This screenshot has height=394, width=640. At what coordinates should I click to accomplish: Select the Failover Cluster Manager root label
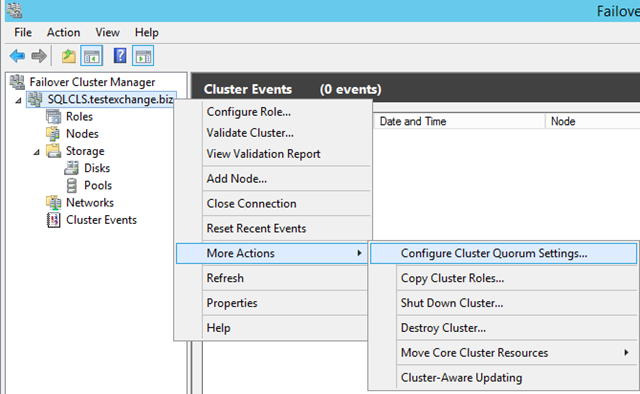coord(92,82)
